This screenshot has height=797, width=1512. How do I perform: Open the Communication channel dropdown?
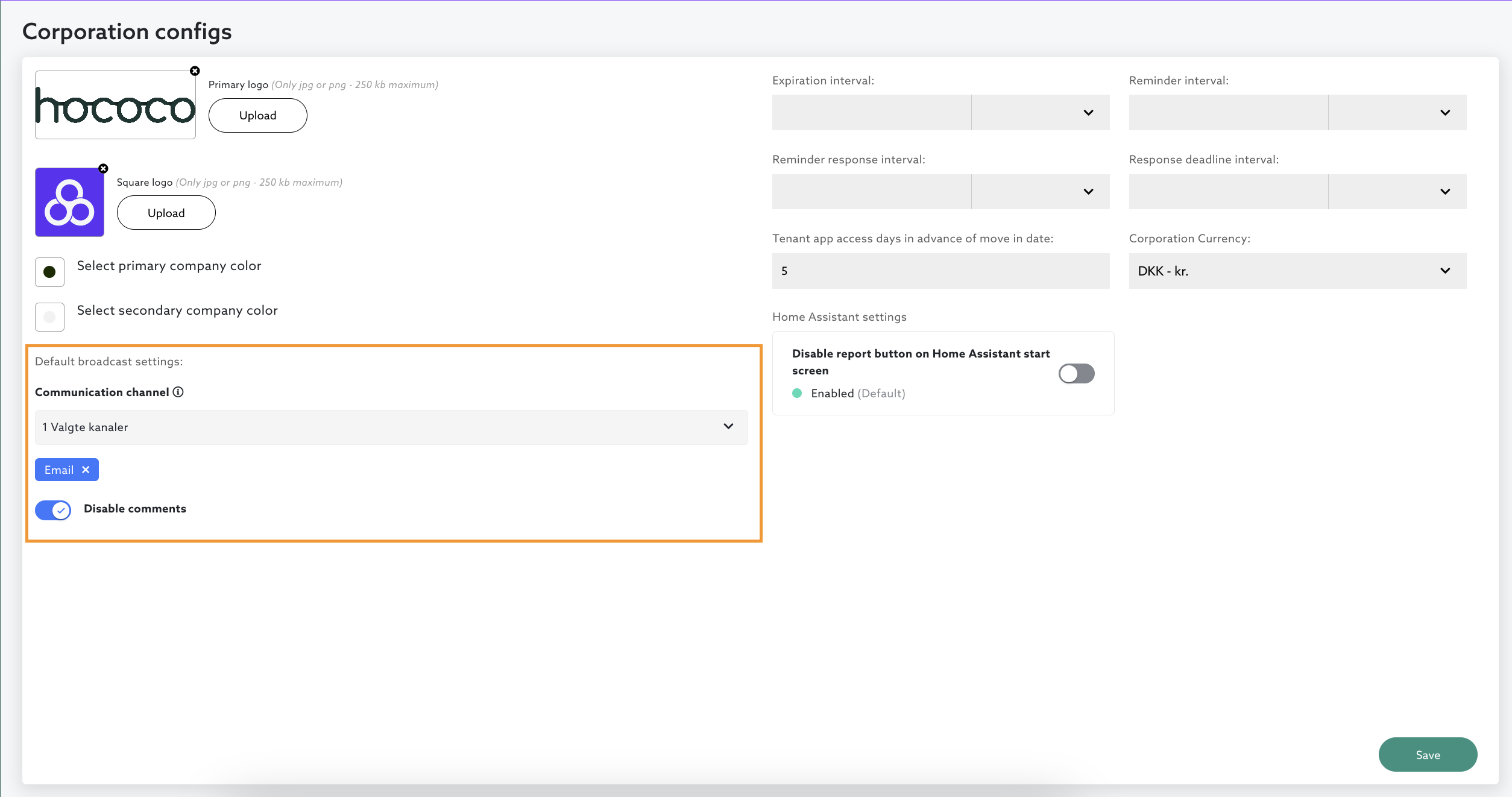click(x=391, y=427)
